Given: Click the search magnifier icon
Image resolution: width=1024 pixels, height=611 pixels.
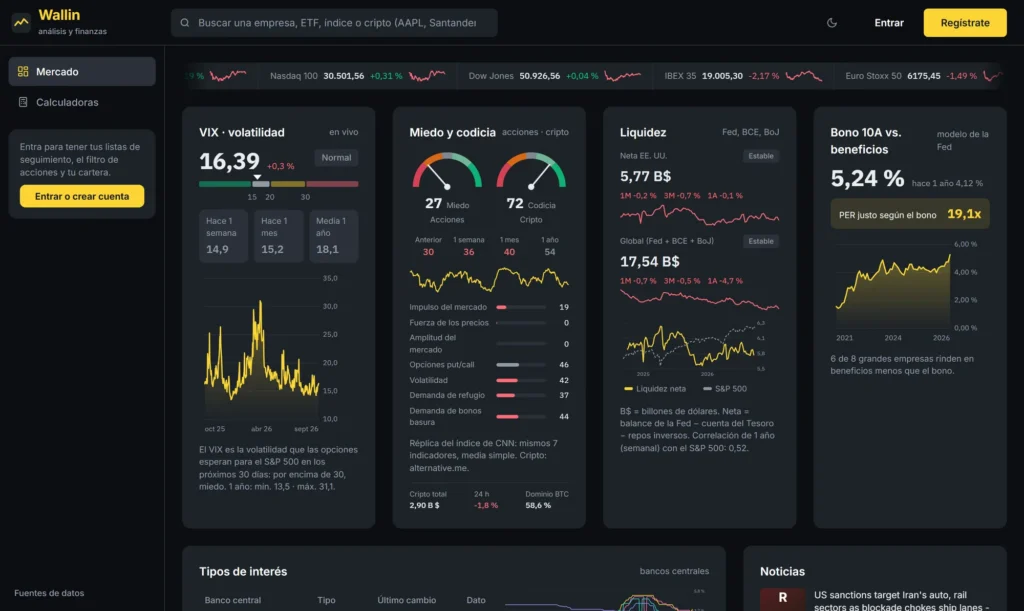Looking at the screenshot, I should tap(185, 23).
